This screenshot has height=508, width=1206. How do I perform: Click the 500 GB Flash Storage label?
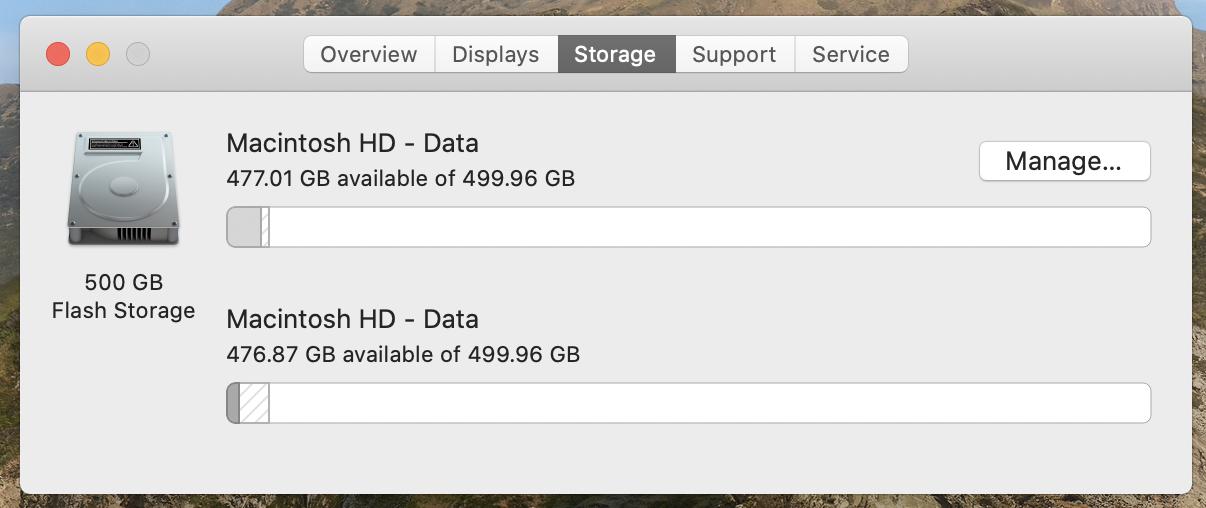(x=123, y=297)
